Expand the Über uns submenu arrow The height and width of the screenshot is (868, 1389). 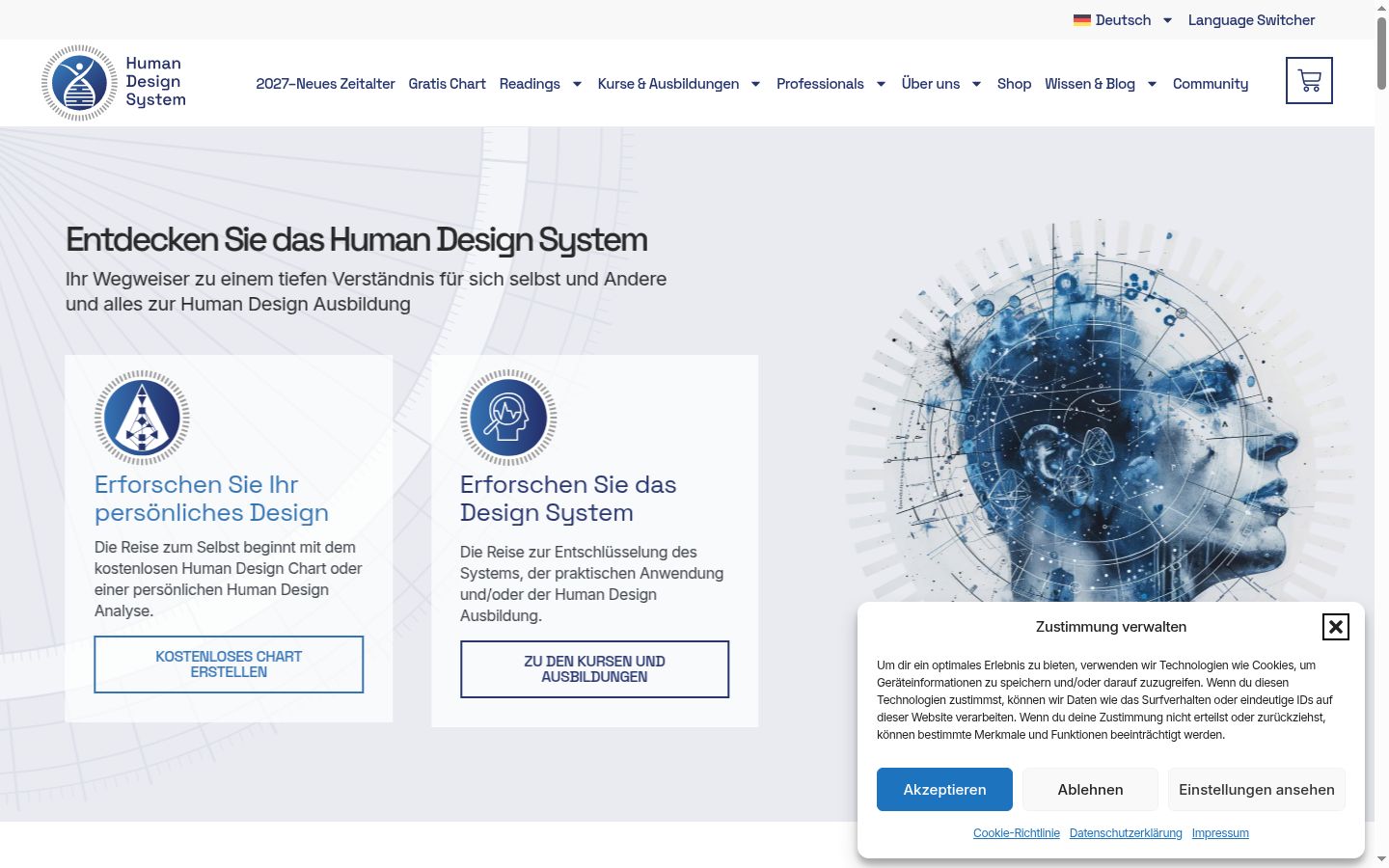(976, 84)
